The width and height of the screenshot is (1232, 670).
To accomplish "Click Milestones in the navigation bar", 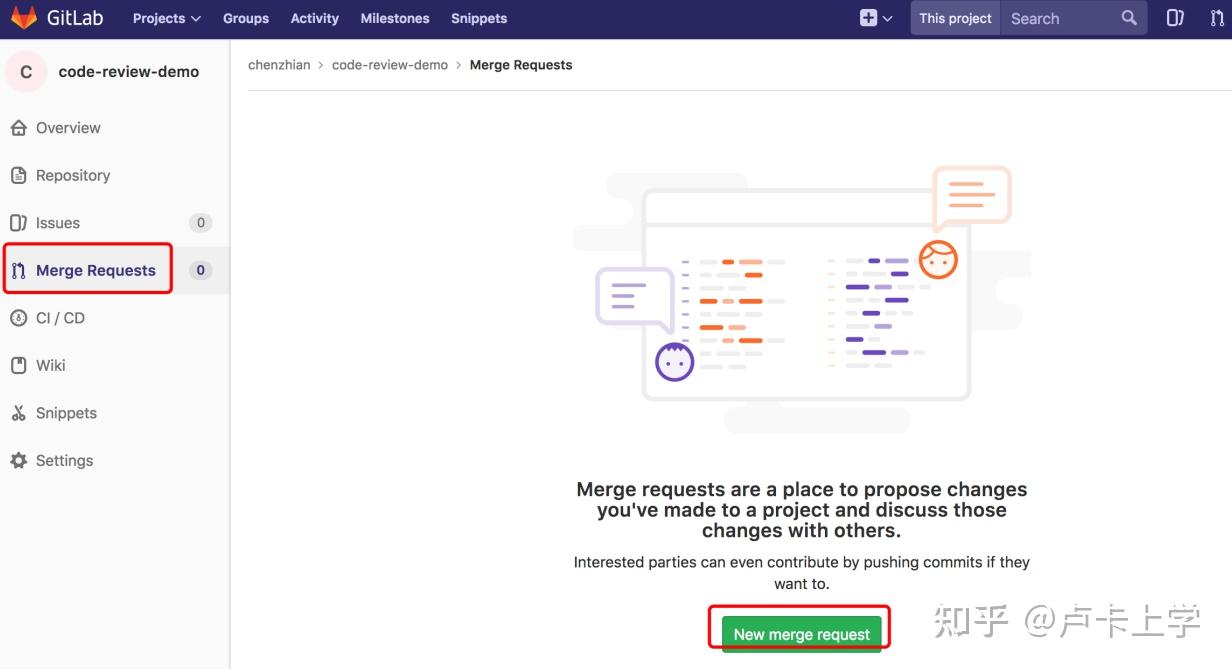I will tap(394, 18).
